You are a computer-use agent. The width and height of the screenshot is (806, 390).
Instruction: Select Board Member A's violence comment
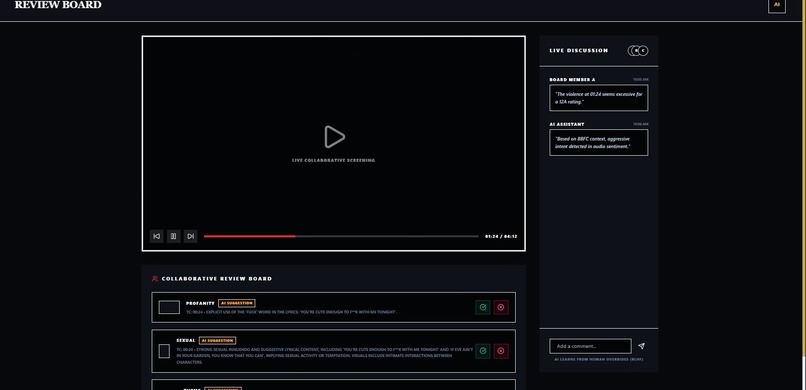pyautogui.click(x=599, y=98)
